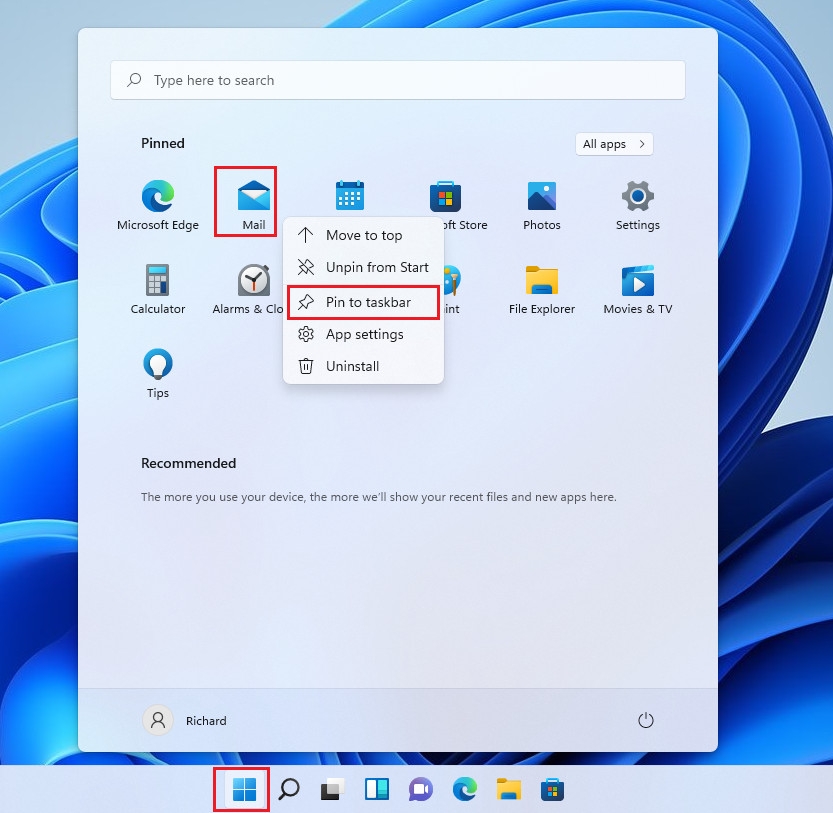The width and height of the screenshot is (833, 813).
Task: Select Pin to taskbar for Mail
Action: coord(363,302)
